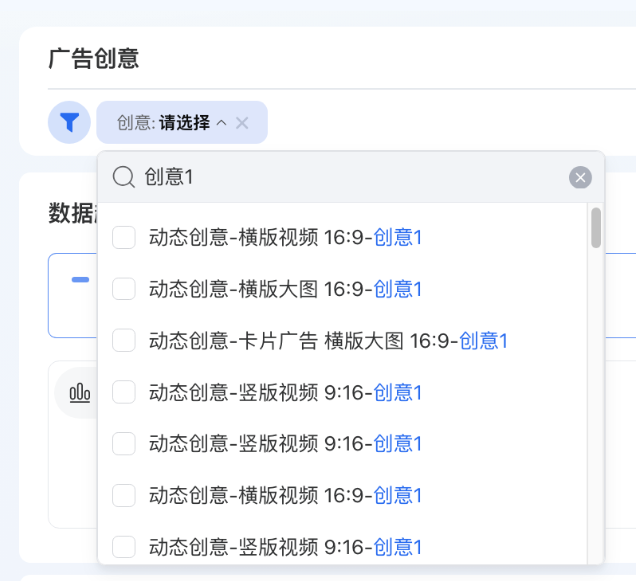Open the bar chart view icon
The width and height of the screenshot is (636, 581).
[80, 392]
